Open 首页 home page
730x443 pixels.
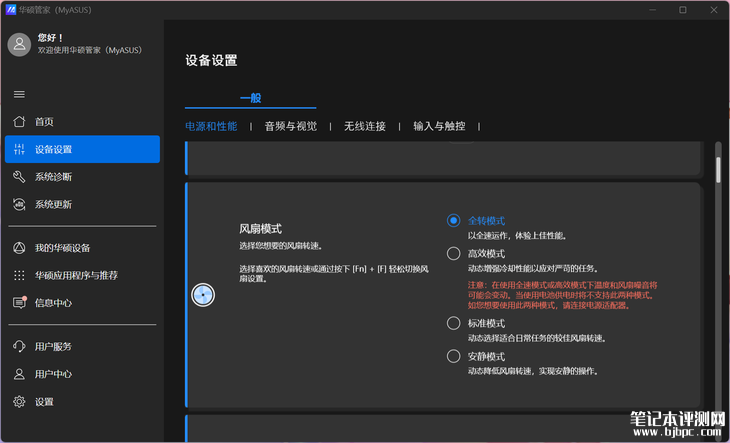pos(82,122)
